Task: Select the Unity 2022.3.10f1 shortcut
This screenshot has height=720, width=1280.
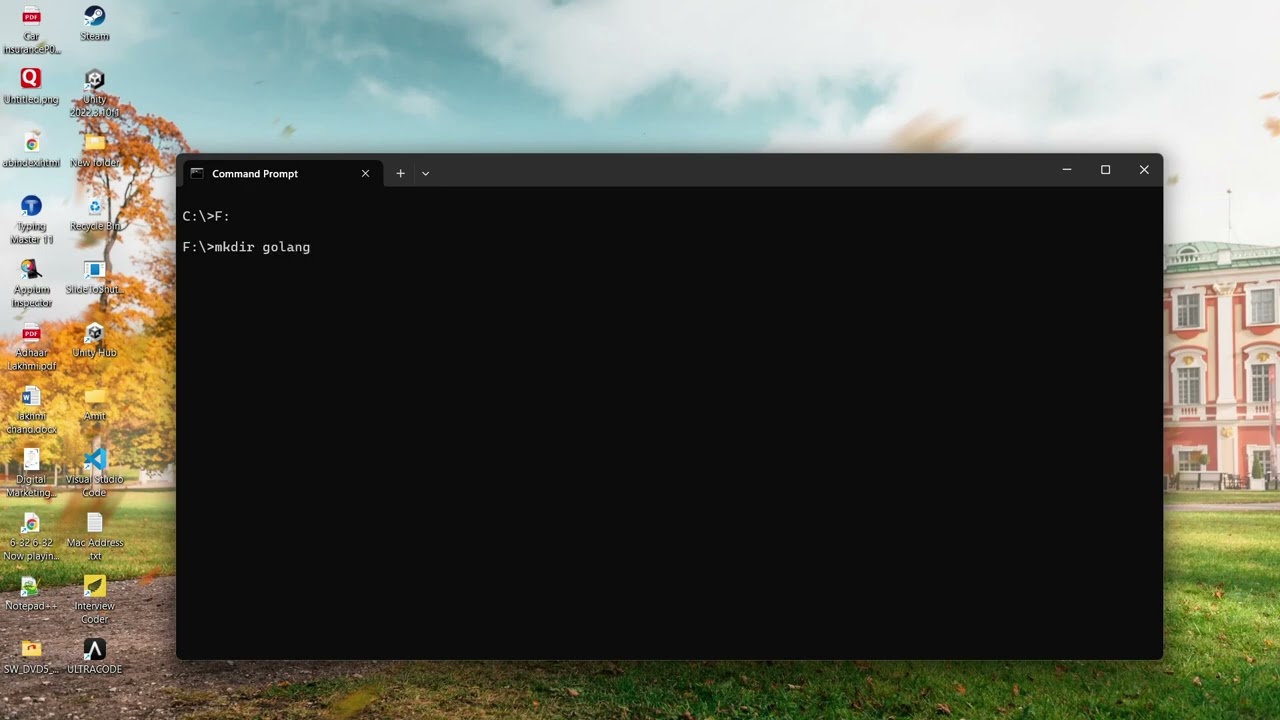Action: point(94,79)
